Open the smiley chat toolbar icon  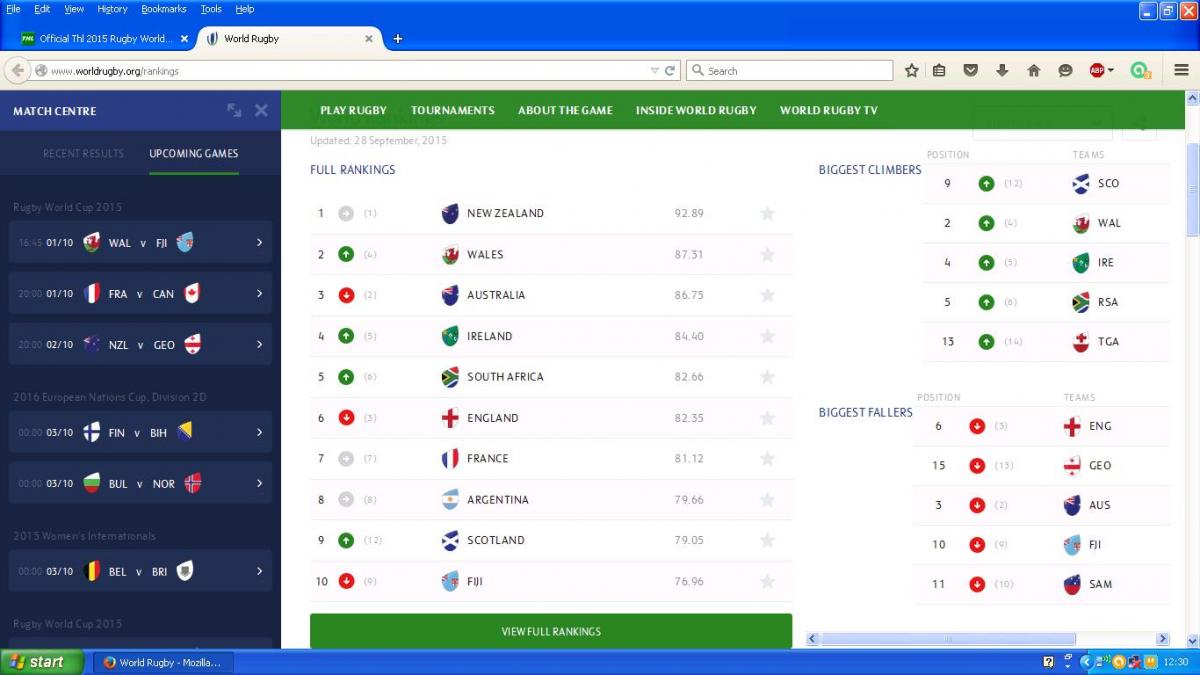[1065, 71]
